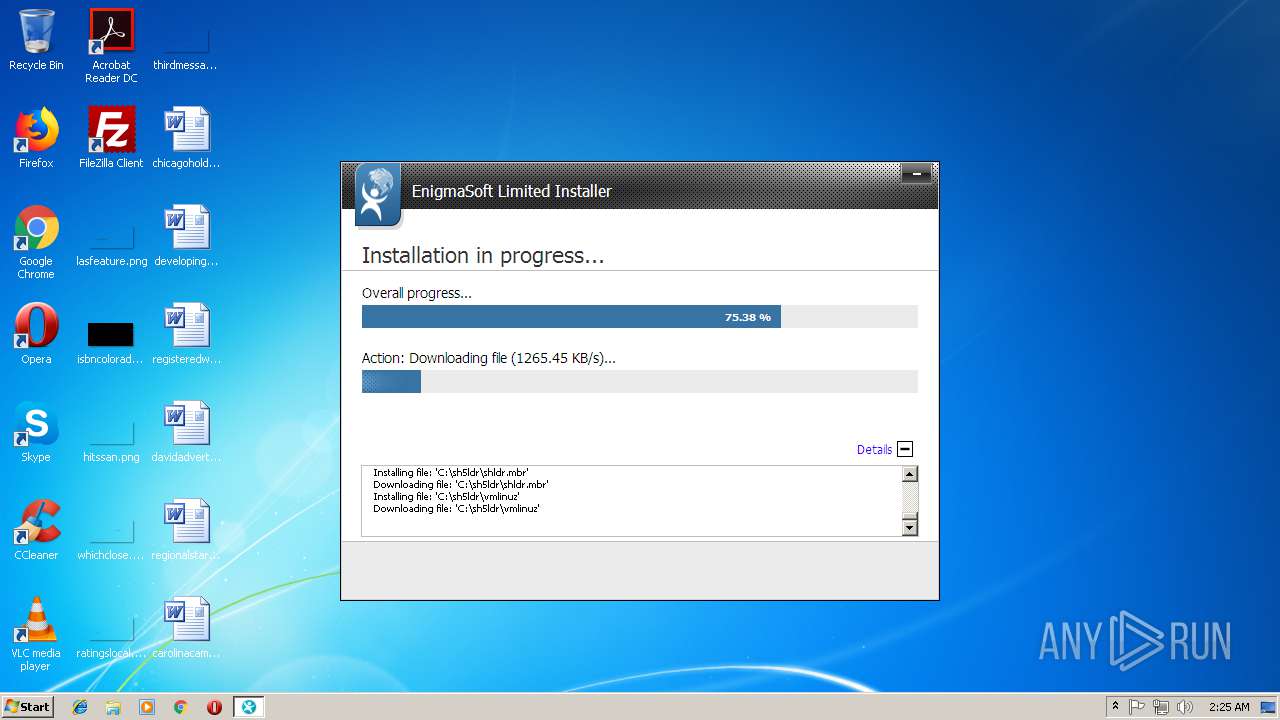The width and height of the screenshot is (1280, 720).
Task: Click the log scrollbar down arrow
Action: (909, 527)
